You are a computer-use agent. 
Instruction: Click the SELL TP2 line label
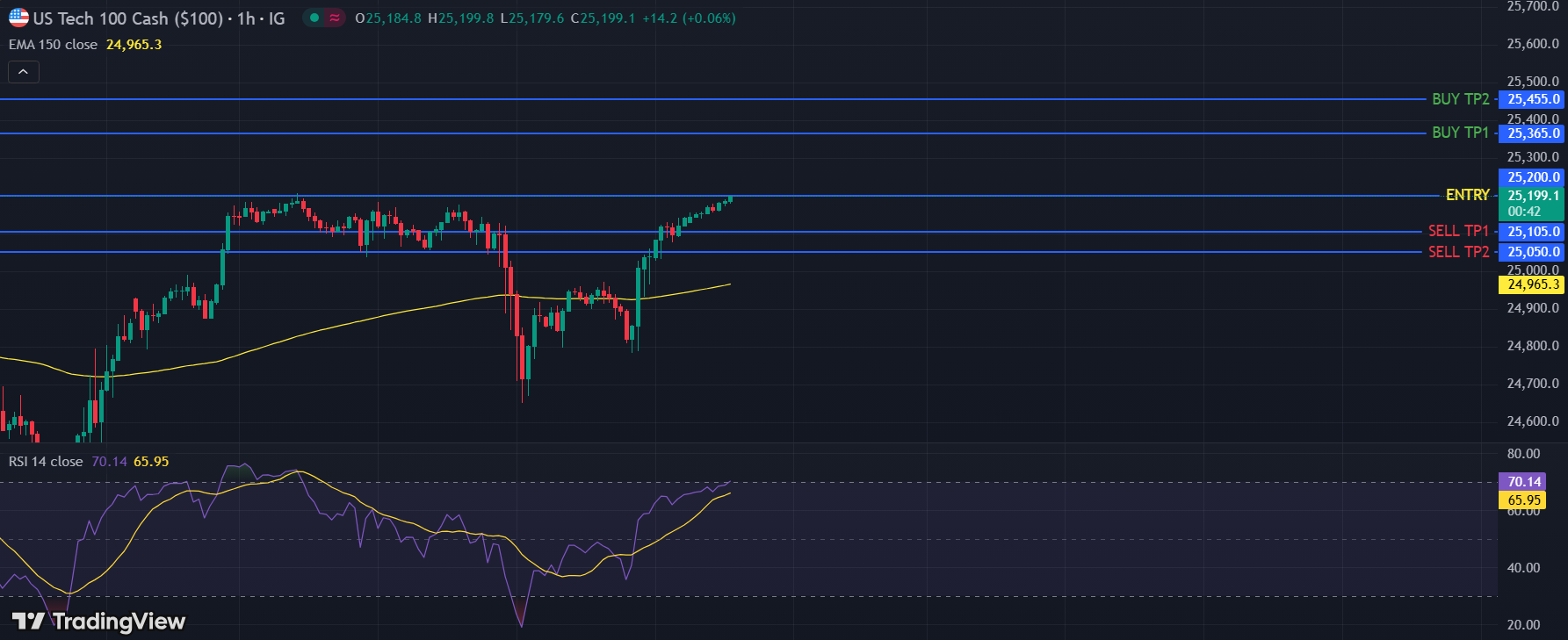pyautogui.click(x=1458, y=252)
